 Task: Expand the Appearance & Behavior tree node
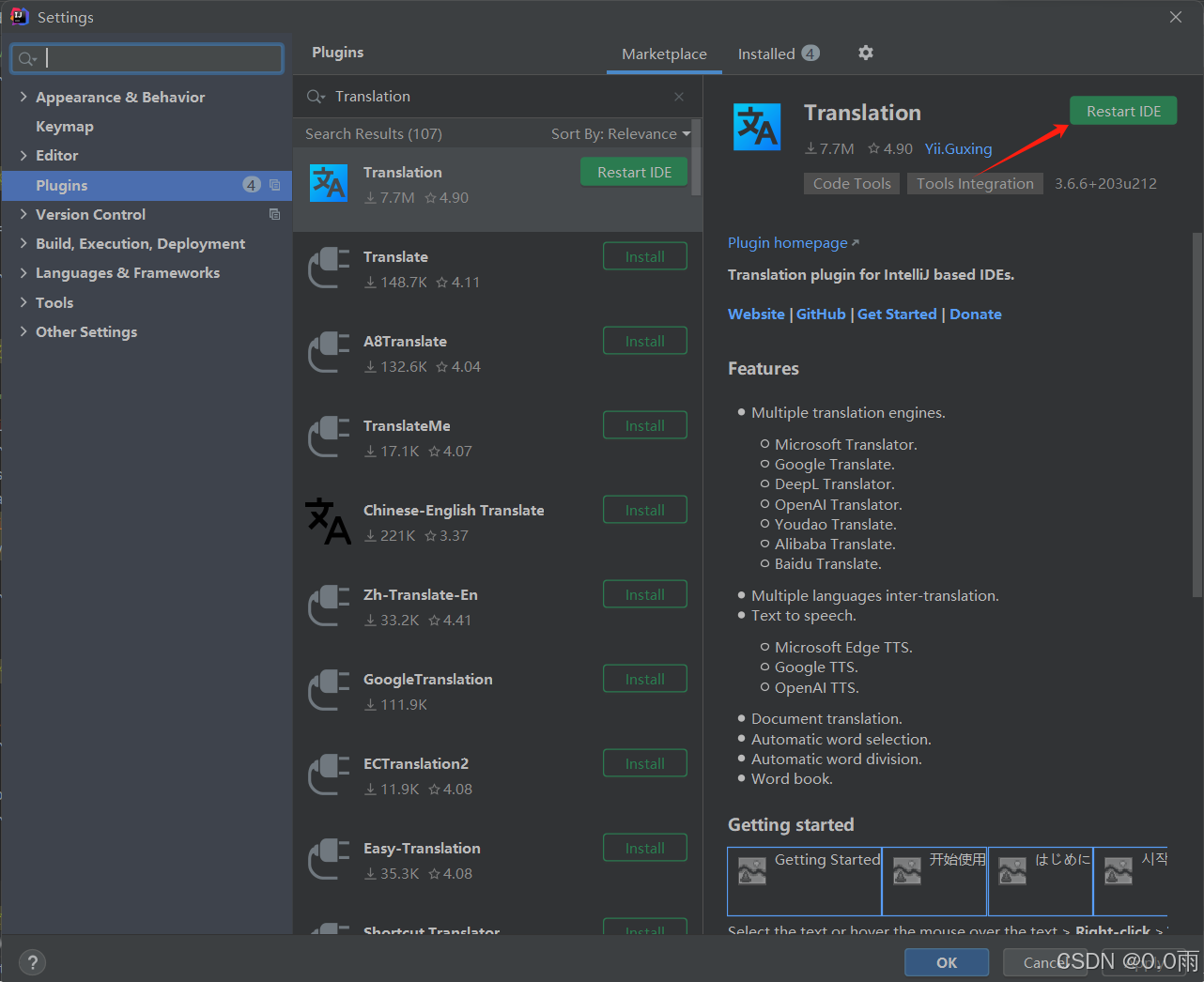coord(23,97)
